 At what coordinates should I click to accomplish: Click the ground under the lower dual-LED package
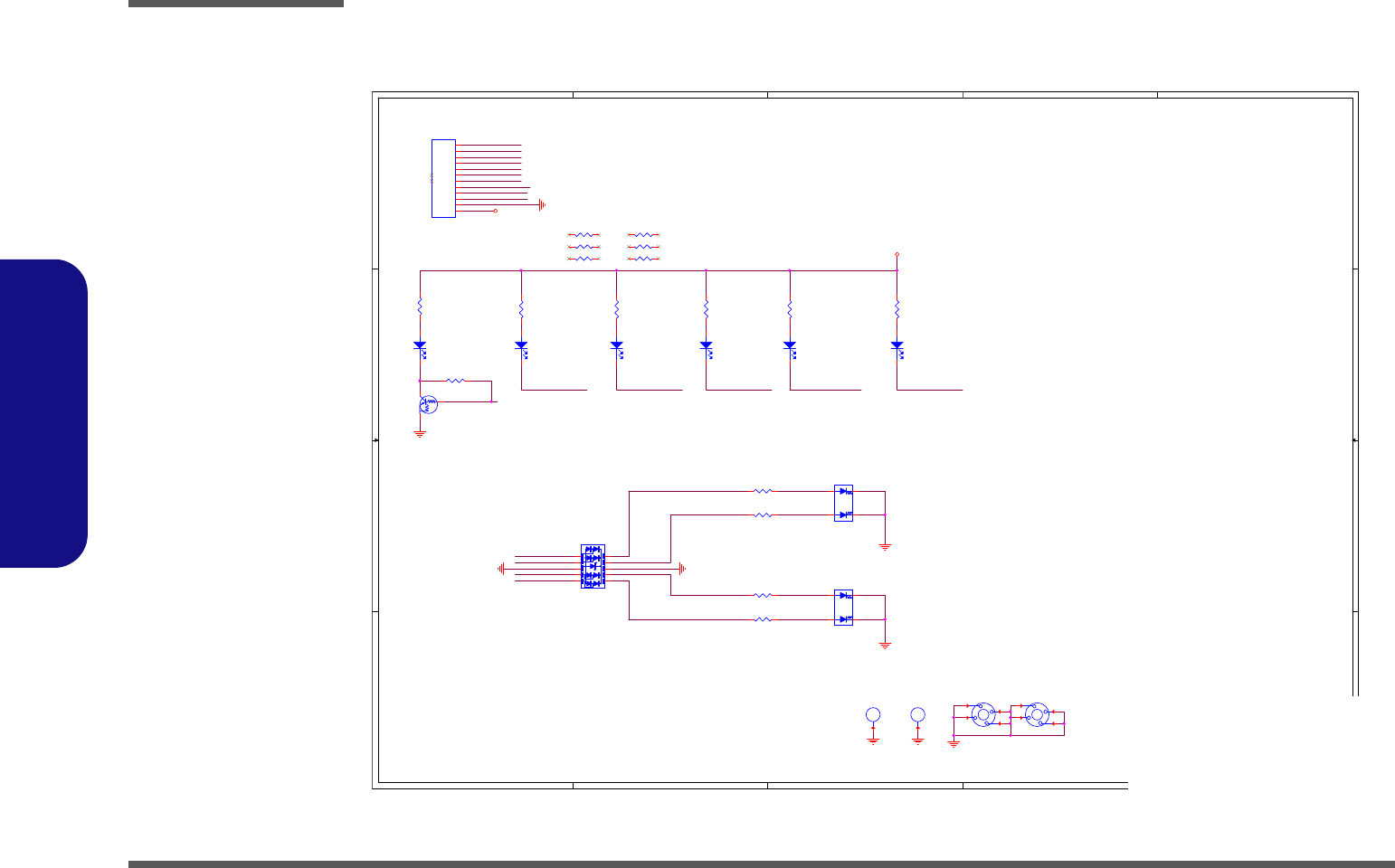click(885, 646)
